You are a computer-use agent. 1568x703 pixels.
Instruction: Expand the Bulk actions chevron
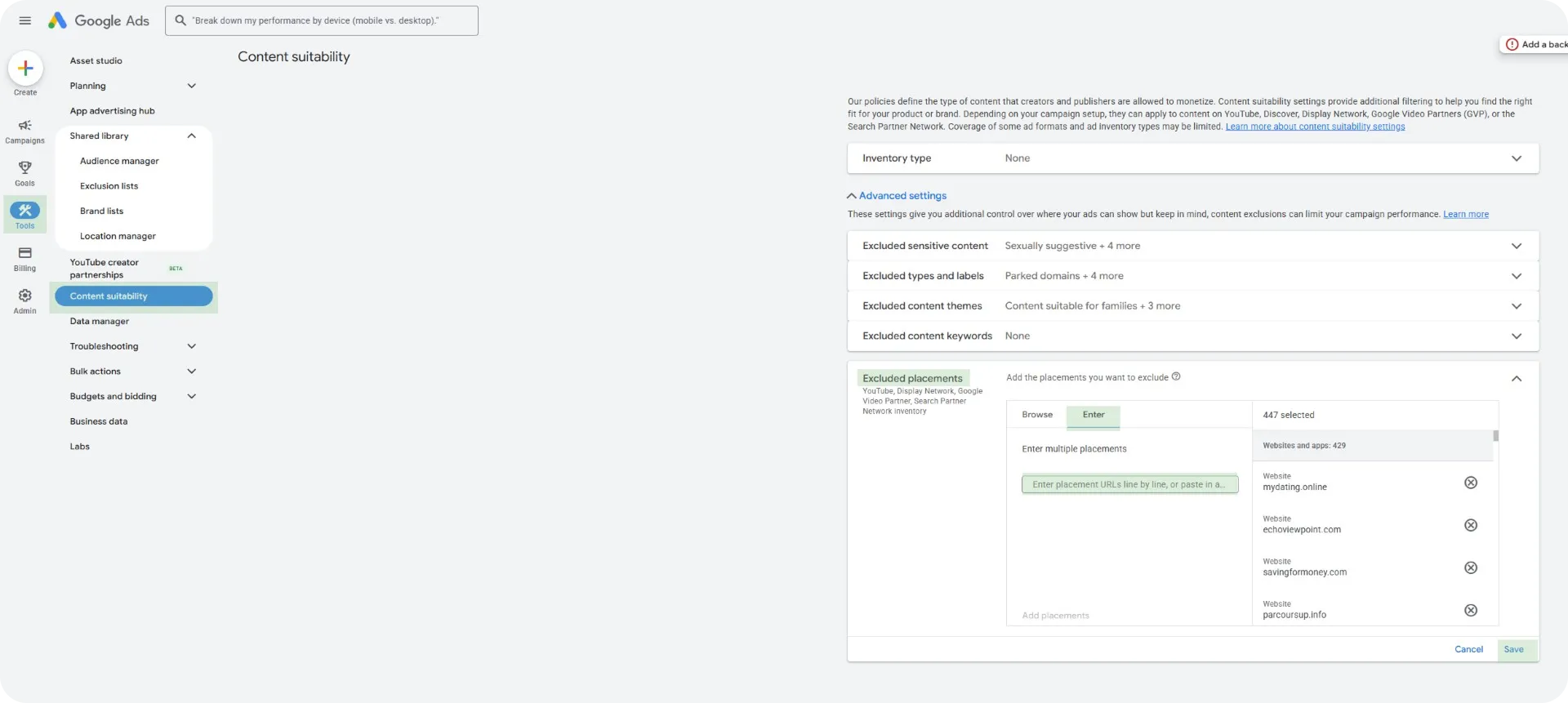point(192,372)
